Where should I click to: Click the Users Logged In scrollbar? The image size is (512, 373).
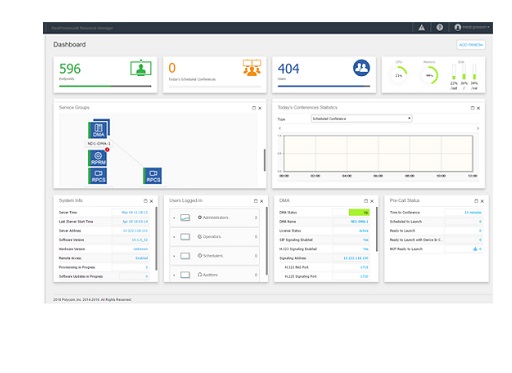click(267, 241)
